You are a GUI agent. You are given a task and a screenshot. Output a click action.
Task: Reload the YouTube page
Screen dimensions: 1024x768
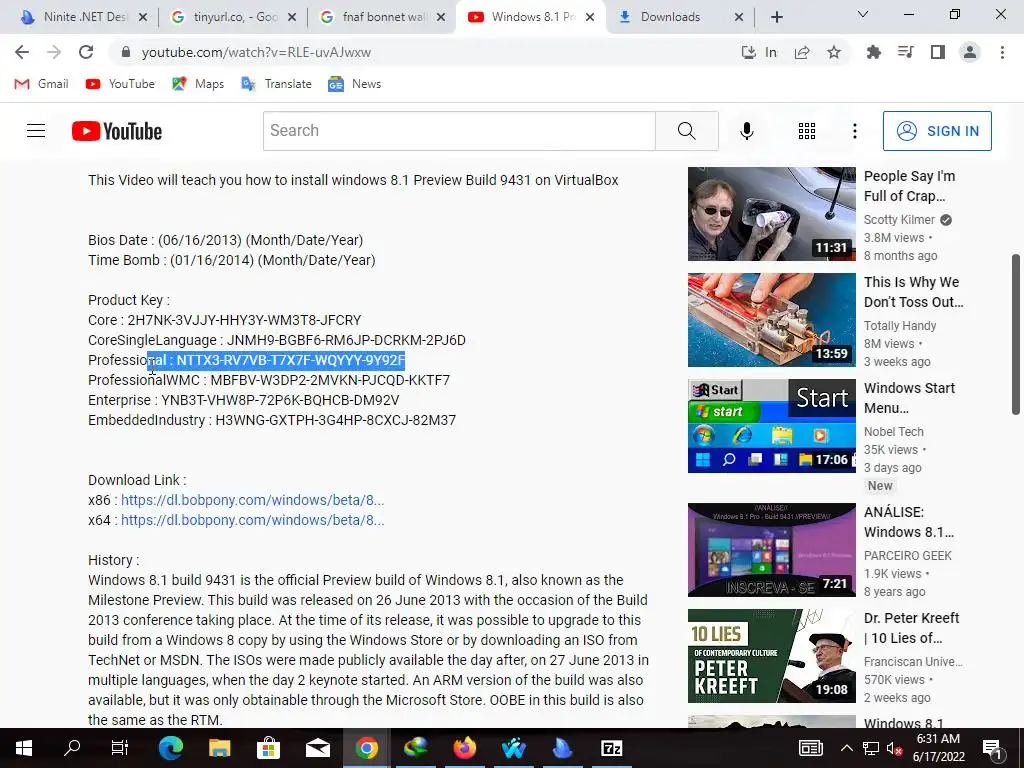(86, 52)
